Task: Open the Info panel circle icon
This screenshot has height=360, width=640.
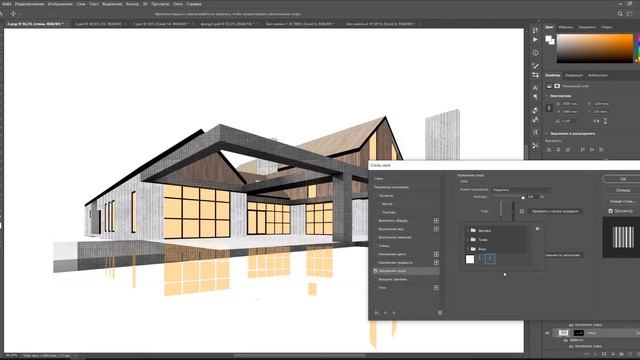Action: [x=535, y=53]
